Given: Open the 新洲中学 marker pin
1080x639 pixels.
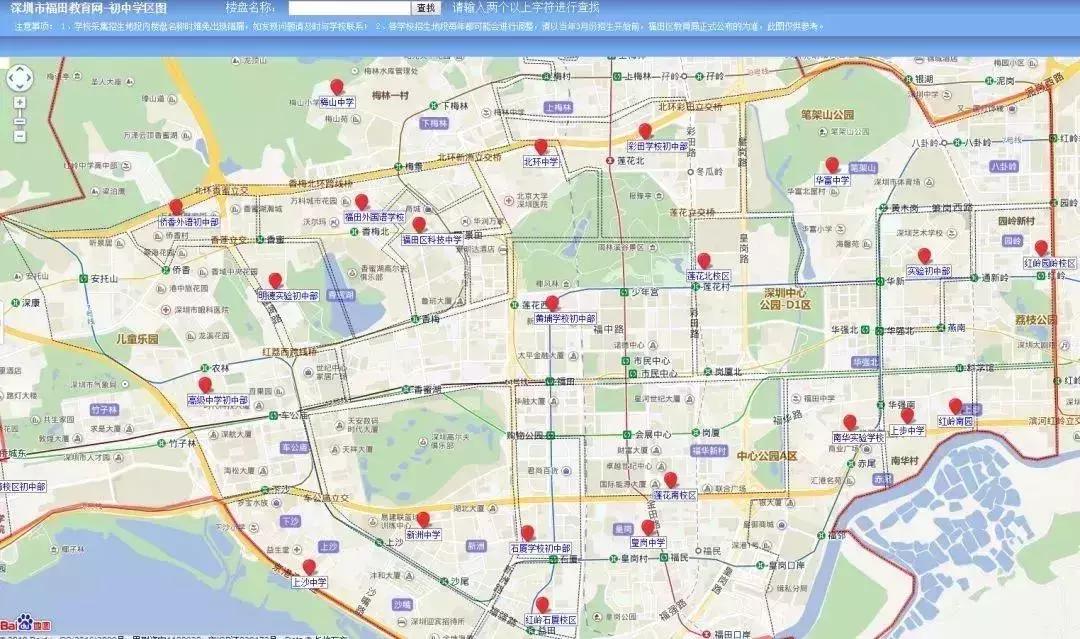Looking at the screenshot, I should click(423, 519).
